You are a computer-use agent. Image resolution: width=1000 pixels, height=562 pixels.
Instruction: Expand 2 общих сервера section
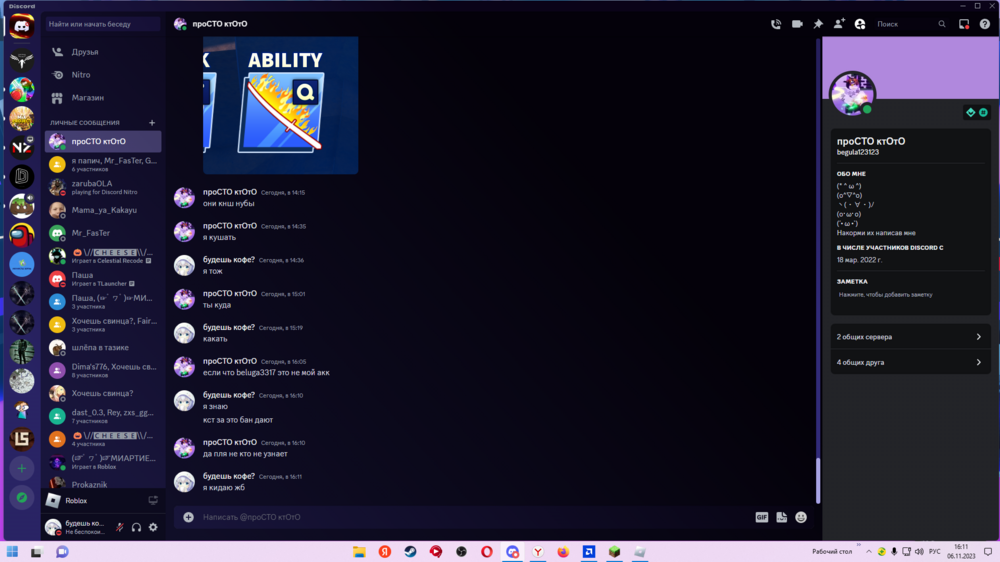point(910,337)
